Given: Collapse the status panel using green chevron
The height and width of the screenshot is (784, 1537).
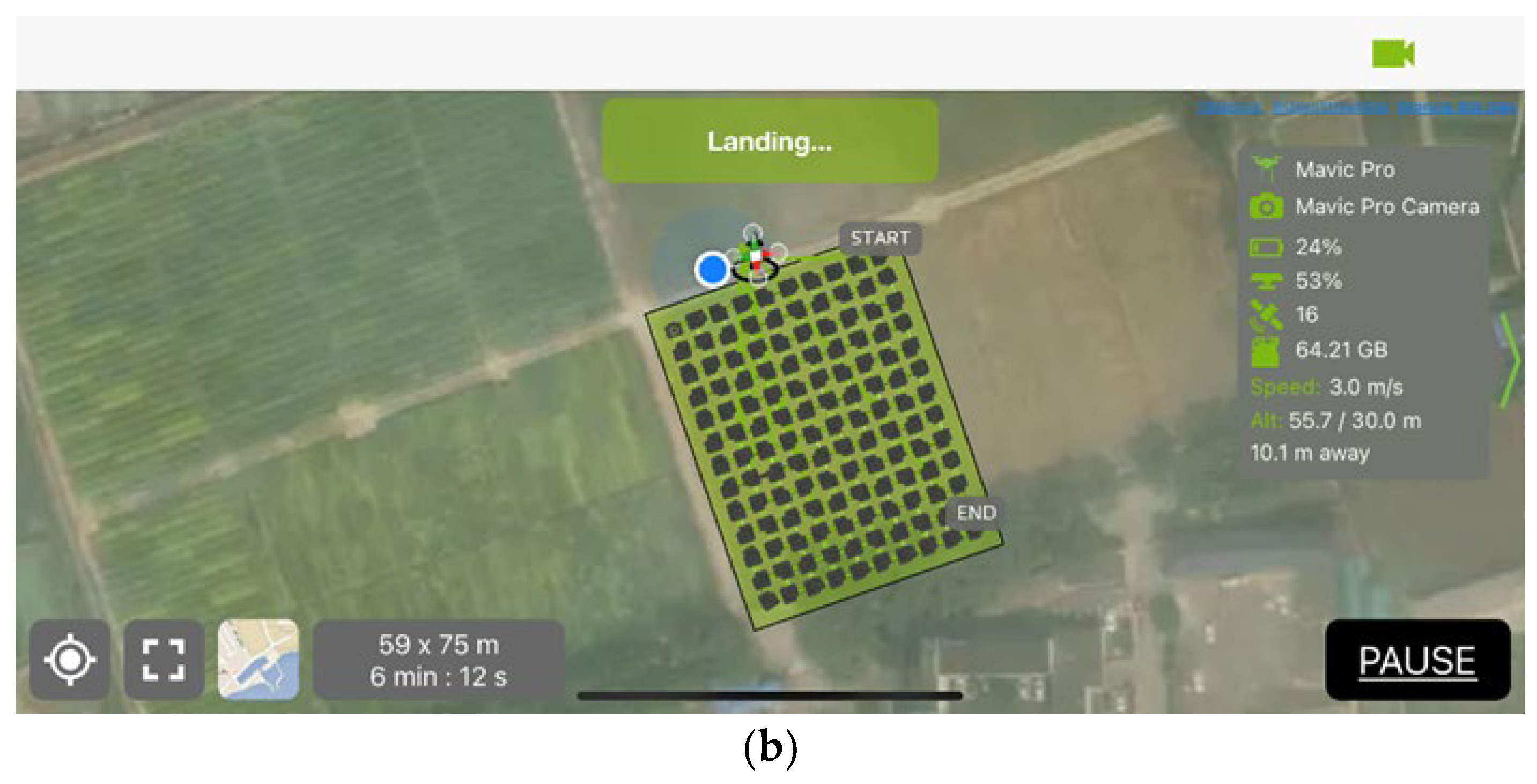Looking at the screenshot, I should pyautogui.click(x=1510, y=361).
